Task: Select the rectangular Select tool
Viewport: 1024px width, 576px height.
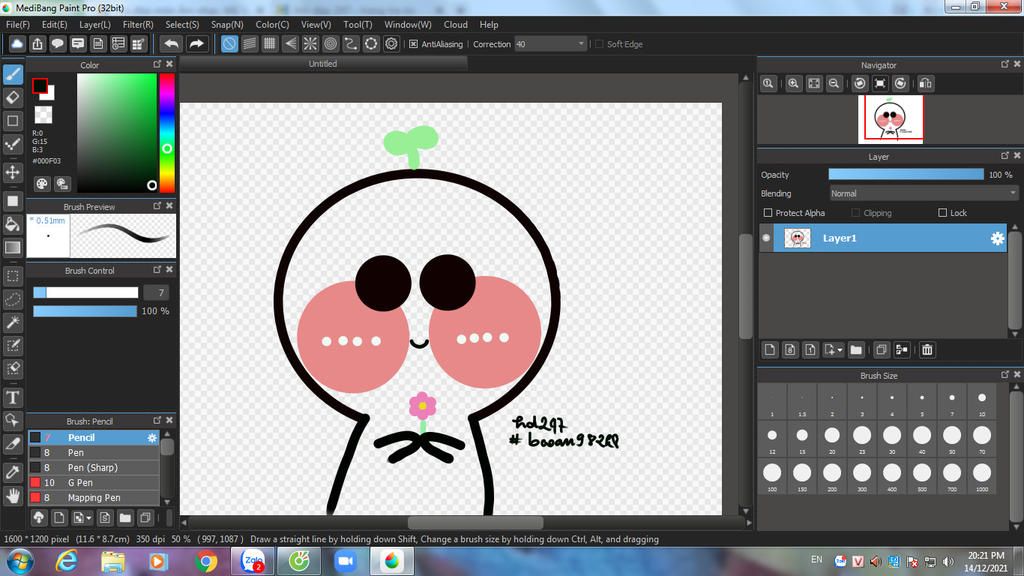Action: coord(13,276)
